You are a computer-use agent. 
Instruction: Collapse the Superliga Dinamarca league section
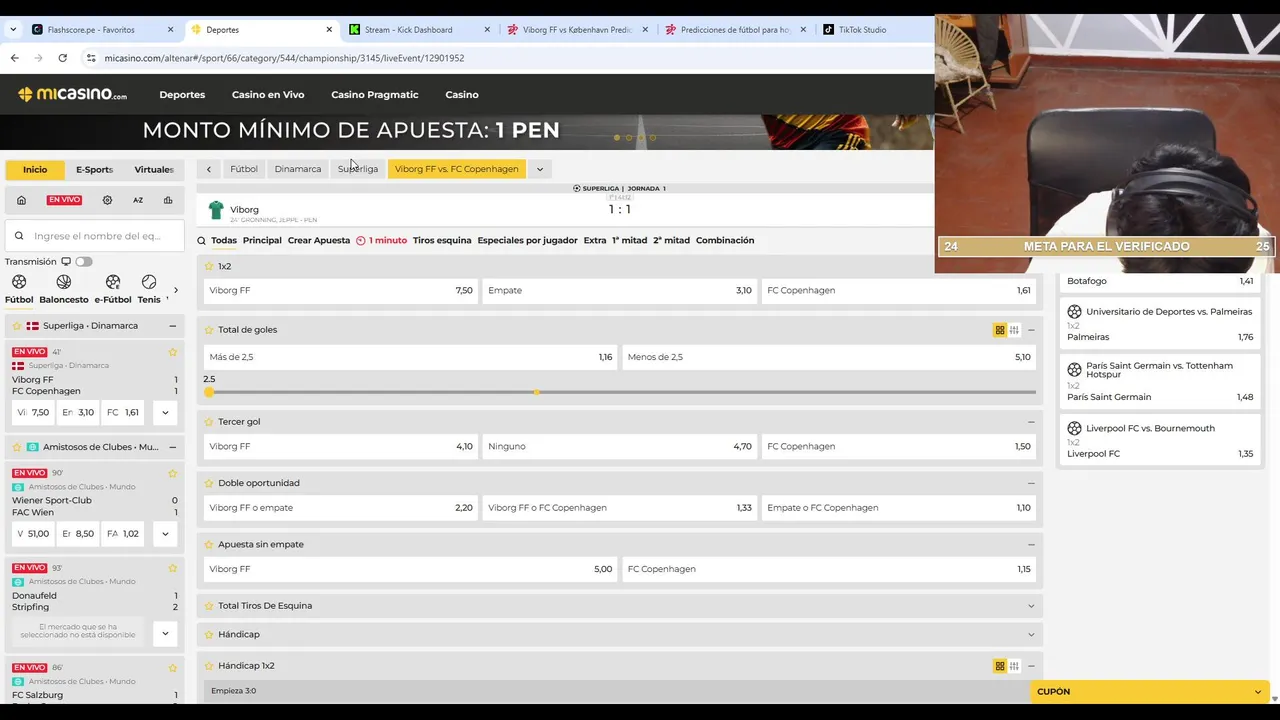click(x=172, y=326)
